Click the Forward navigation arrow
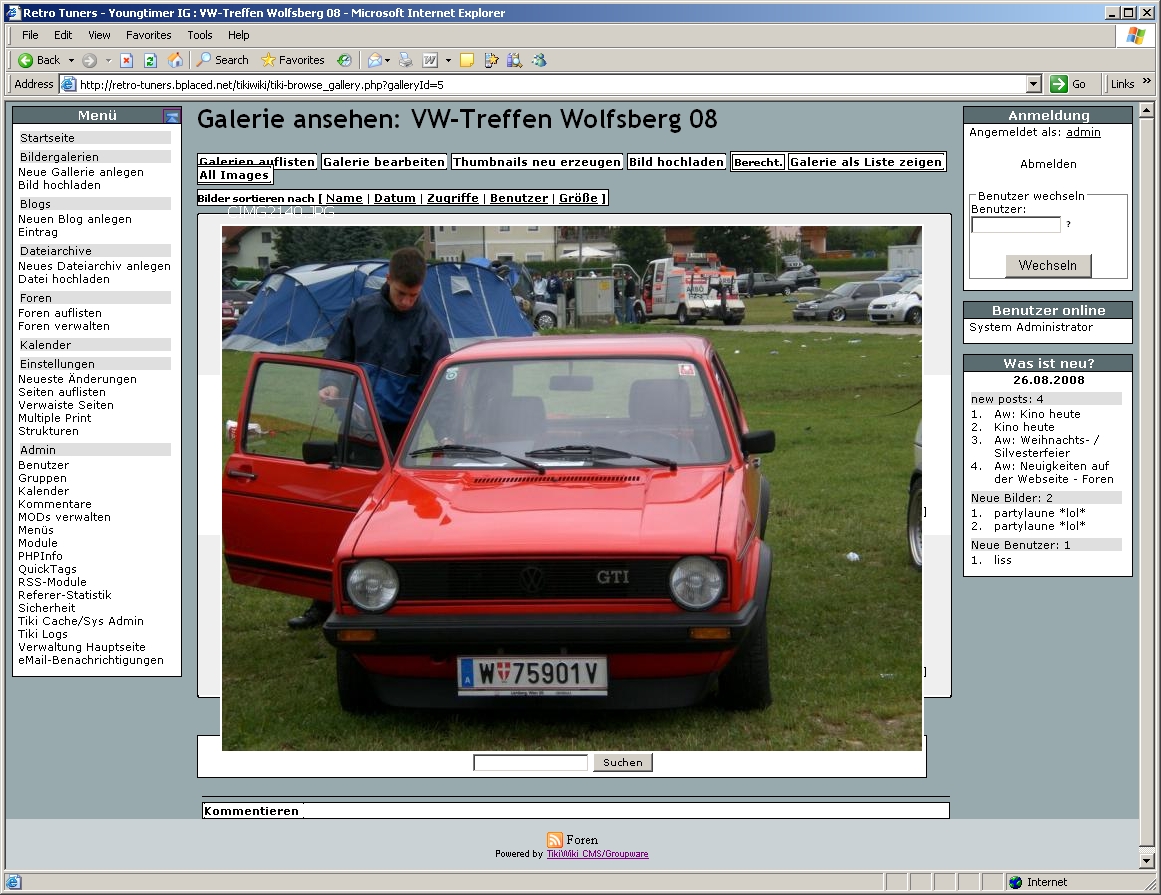Image resolution: width=1161 pixels, height=895 pixels. point(90,60)
